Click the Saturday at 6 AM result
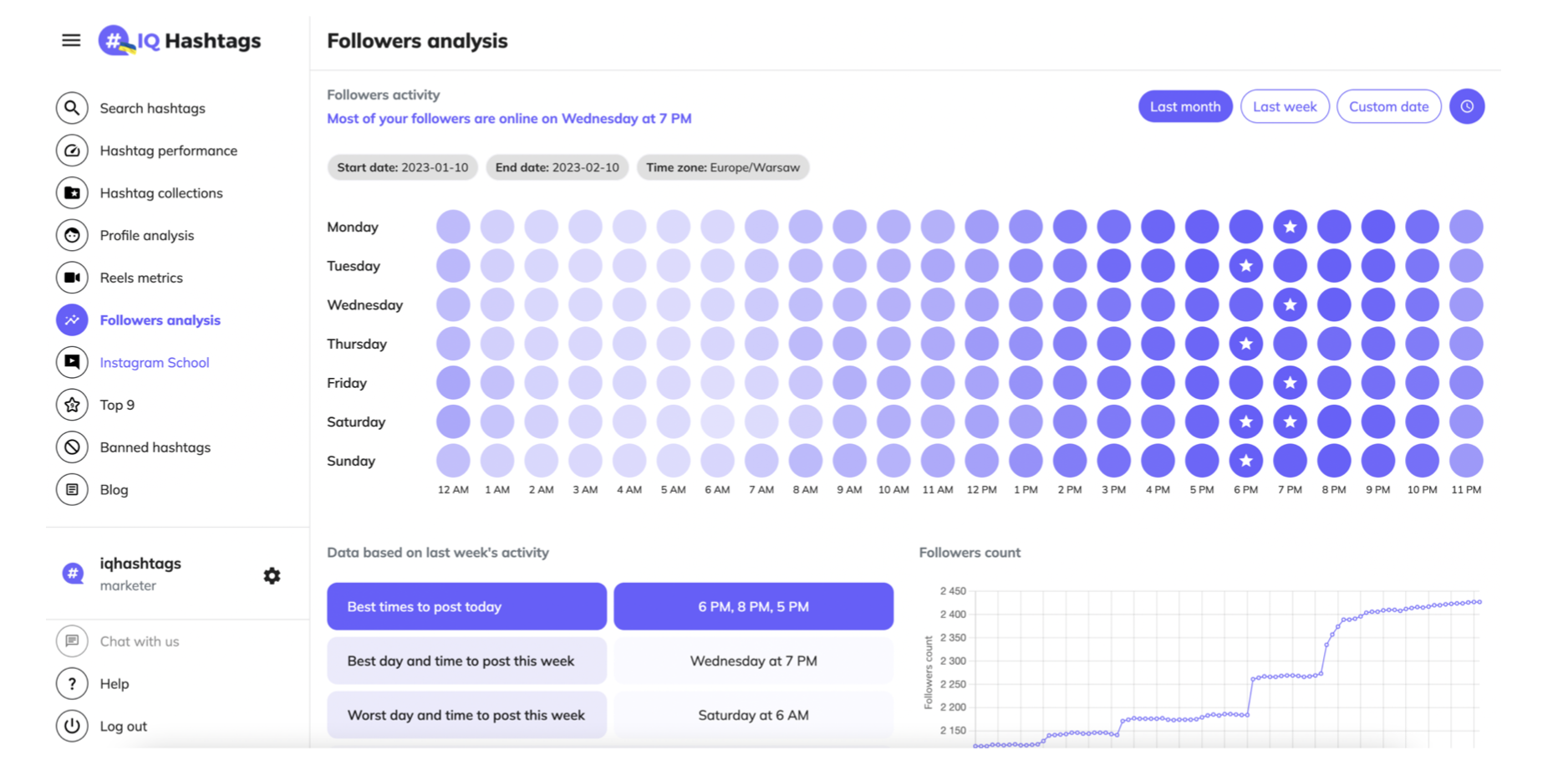 tap(753, 715)
